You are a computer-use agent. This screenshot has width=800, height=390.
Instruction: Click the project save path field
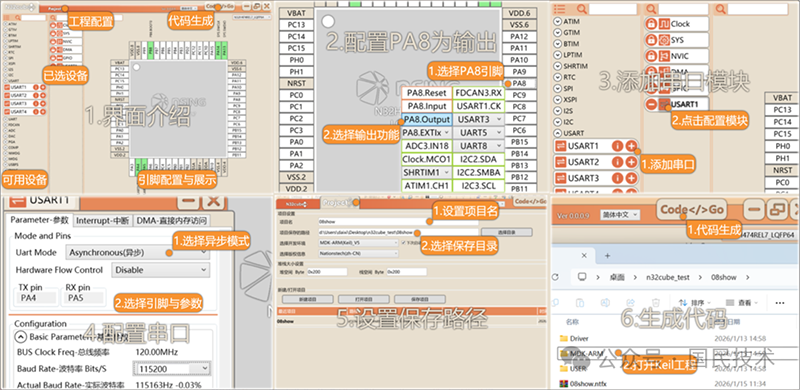[x=398, y=232]
